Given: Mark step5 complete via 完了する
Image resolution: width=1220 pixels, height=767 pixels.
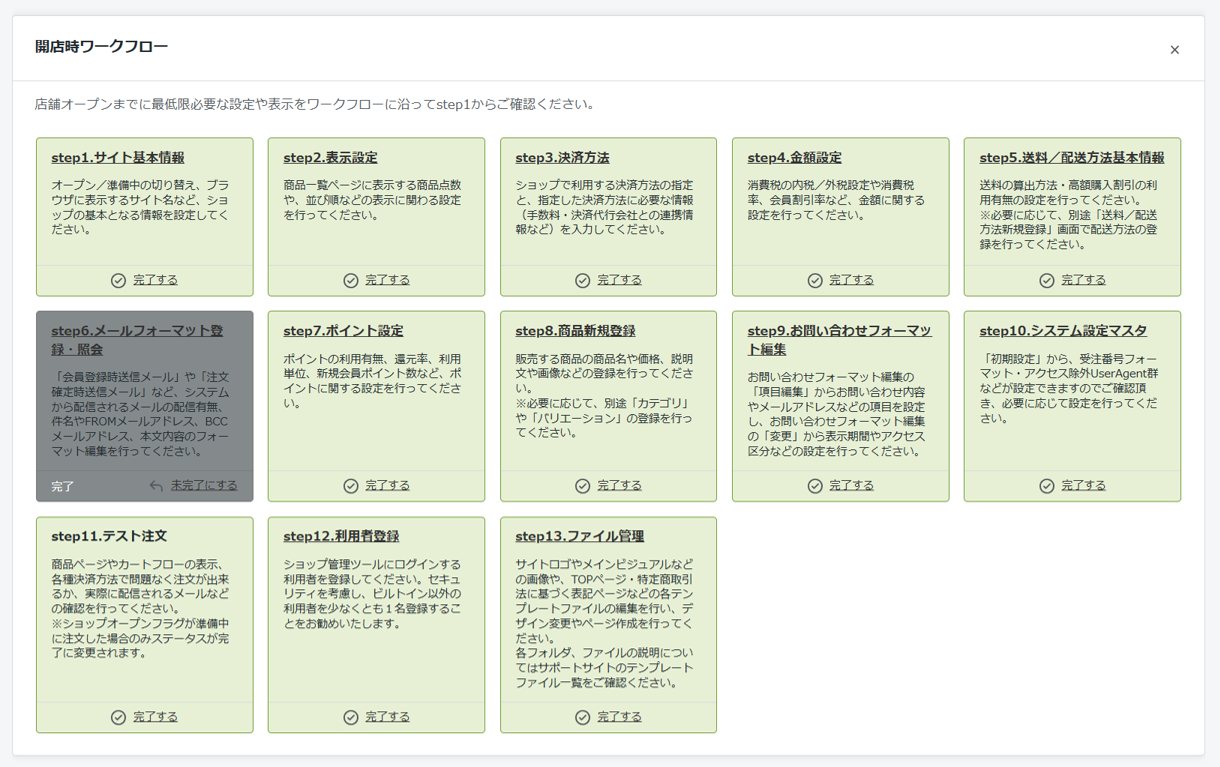Looking at the screenshot, I should [x=1083, y=281].
